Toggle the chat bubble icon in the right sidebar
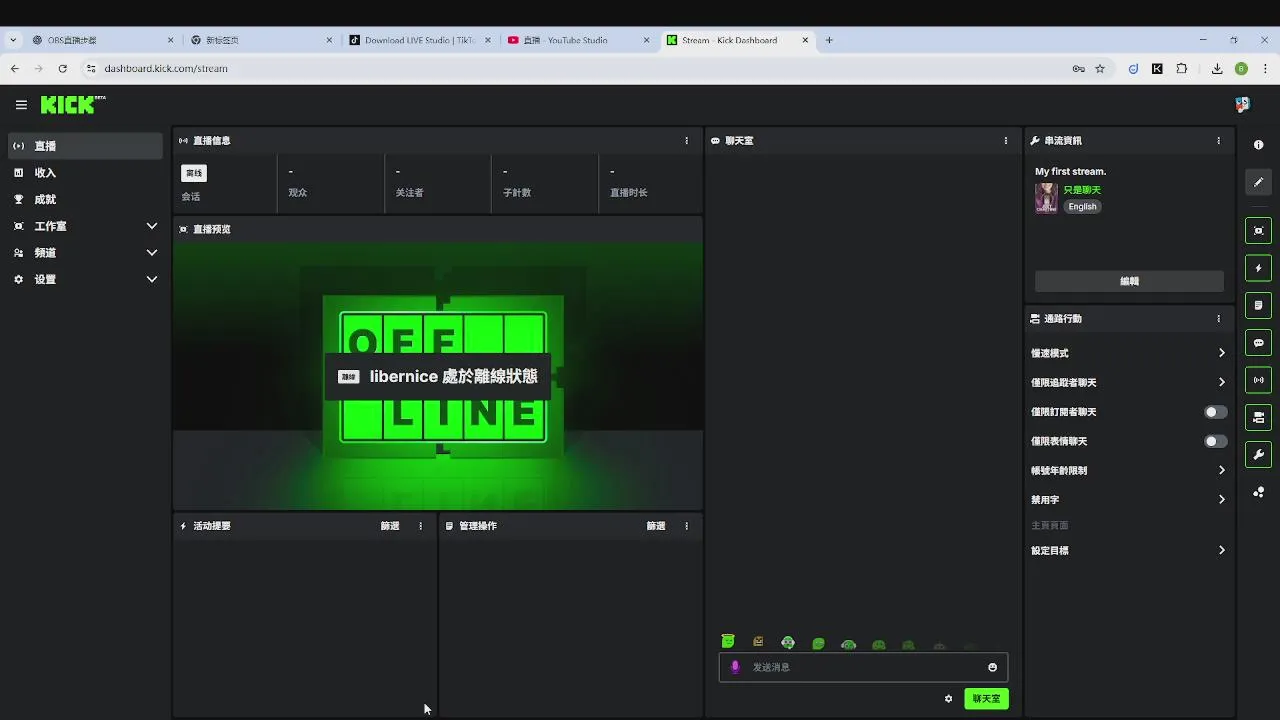Screen dimensions: 1280x720 1258,343
